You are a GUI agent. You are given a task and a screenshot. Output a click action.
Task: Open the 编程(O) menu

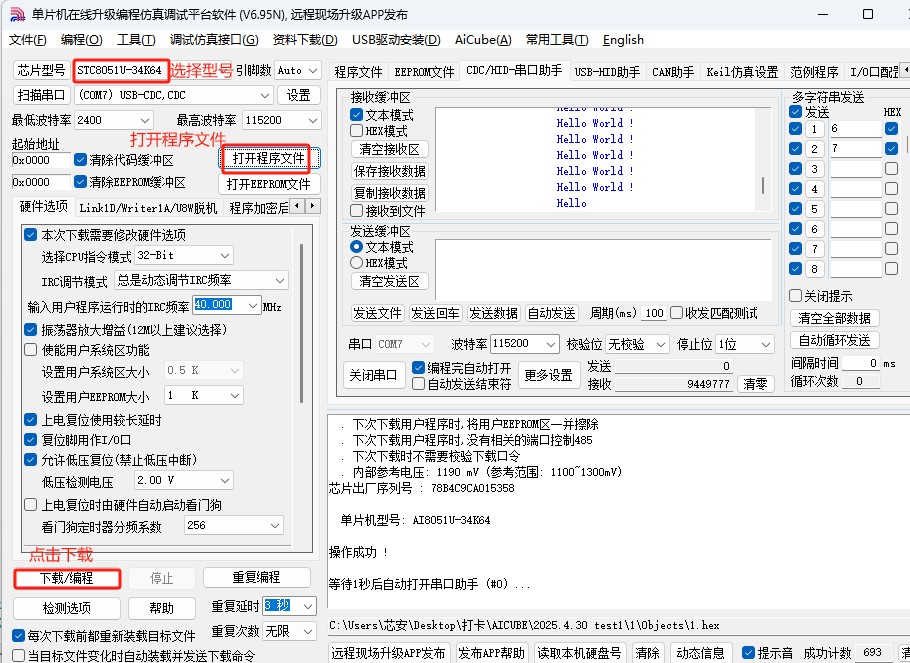point(81,39)
